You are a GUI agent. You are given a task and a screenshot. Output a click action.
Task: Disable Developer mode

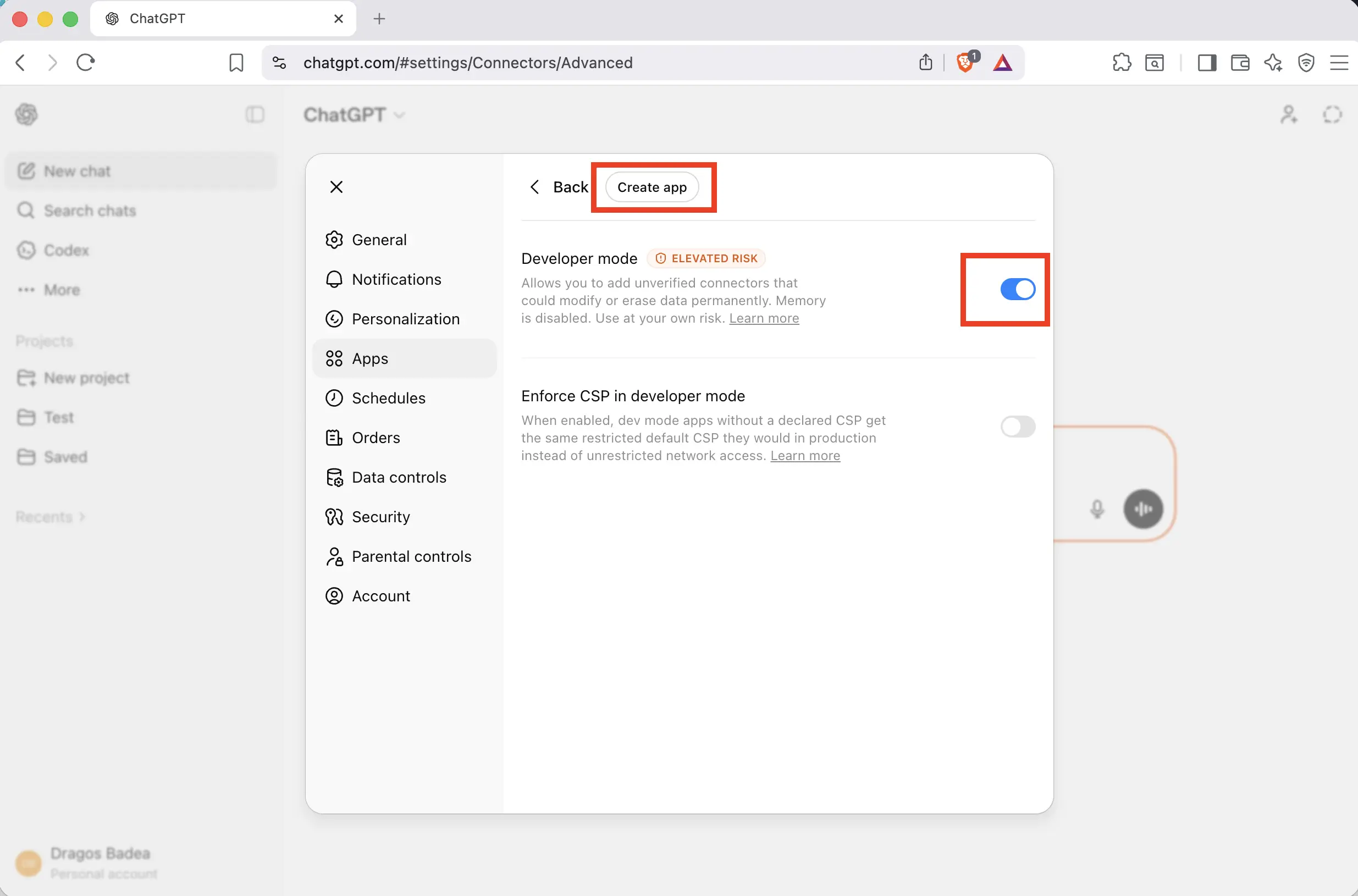(x=1017, y=289)
